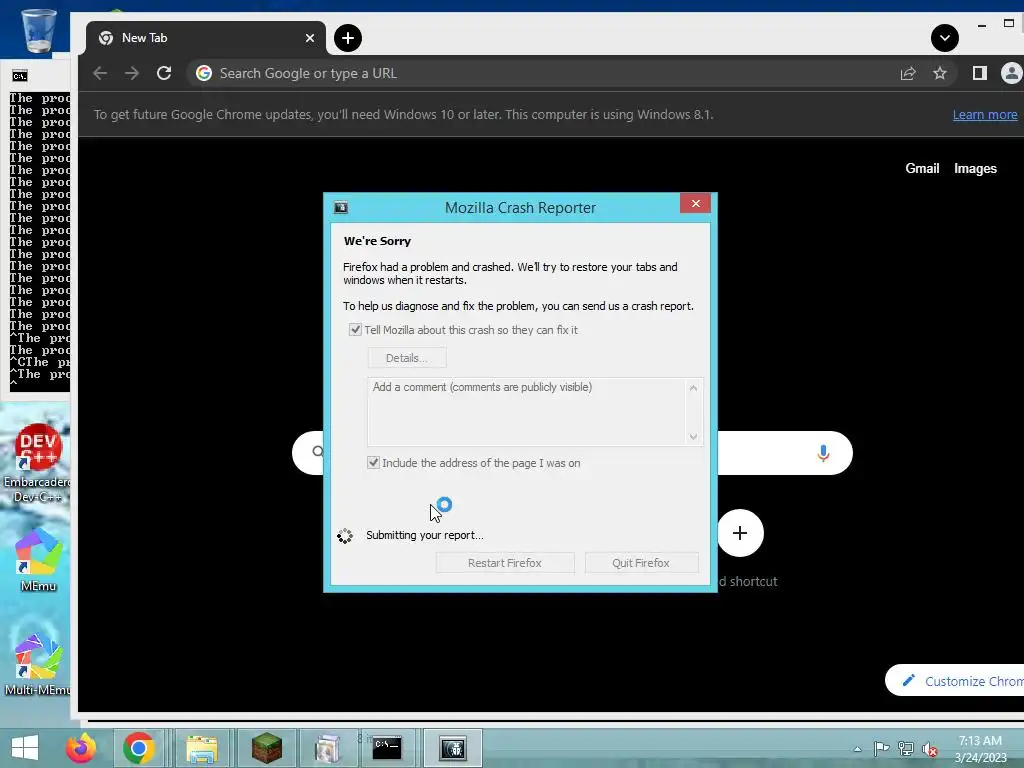Toggle Include the address of page checkbox
The width and height of the screenshot is (1024, 768).
pos(374,462)
